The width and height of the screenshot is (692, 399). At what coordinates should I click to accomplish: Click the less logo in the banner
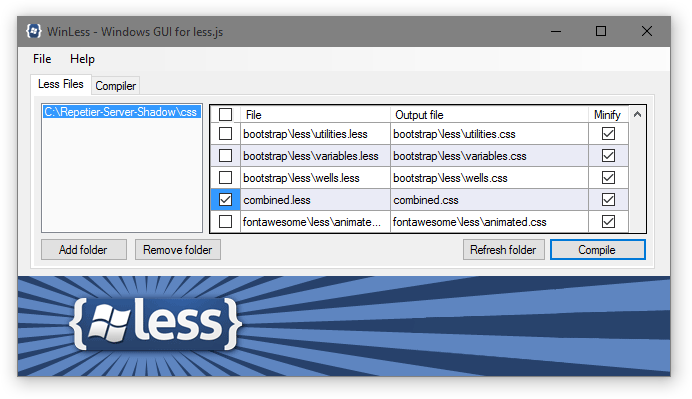(x=155, y=324)
